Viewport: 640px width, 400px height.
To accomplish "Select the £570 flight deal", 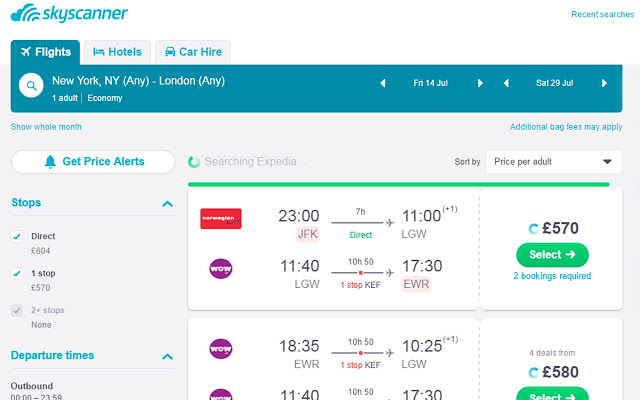I will pyautogui.click(x=552, y=255).
